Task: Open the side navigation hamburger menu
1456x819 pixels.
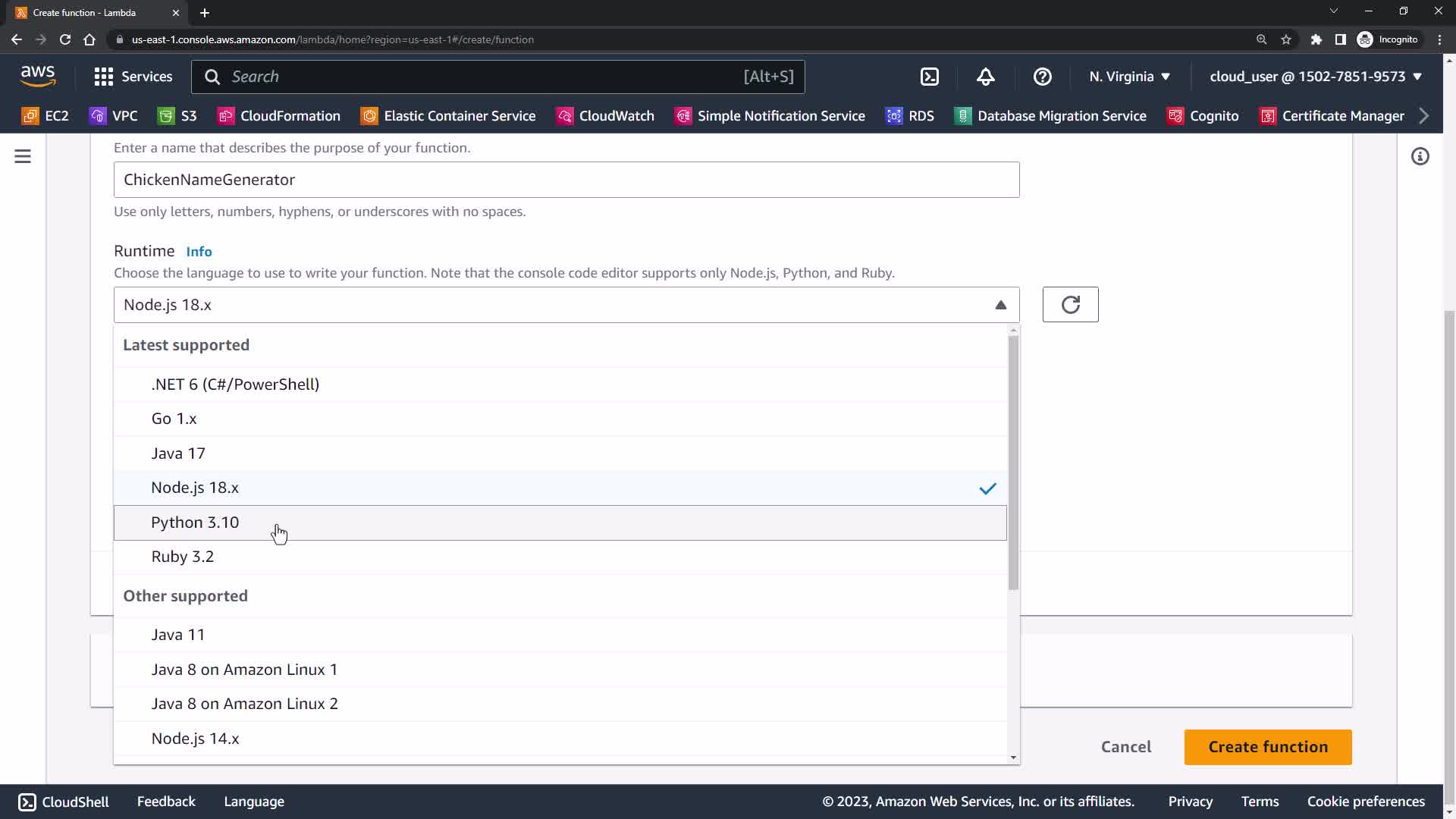Action: click(x=23, y=156)
